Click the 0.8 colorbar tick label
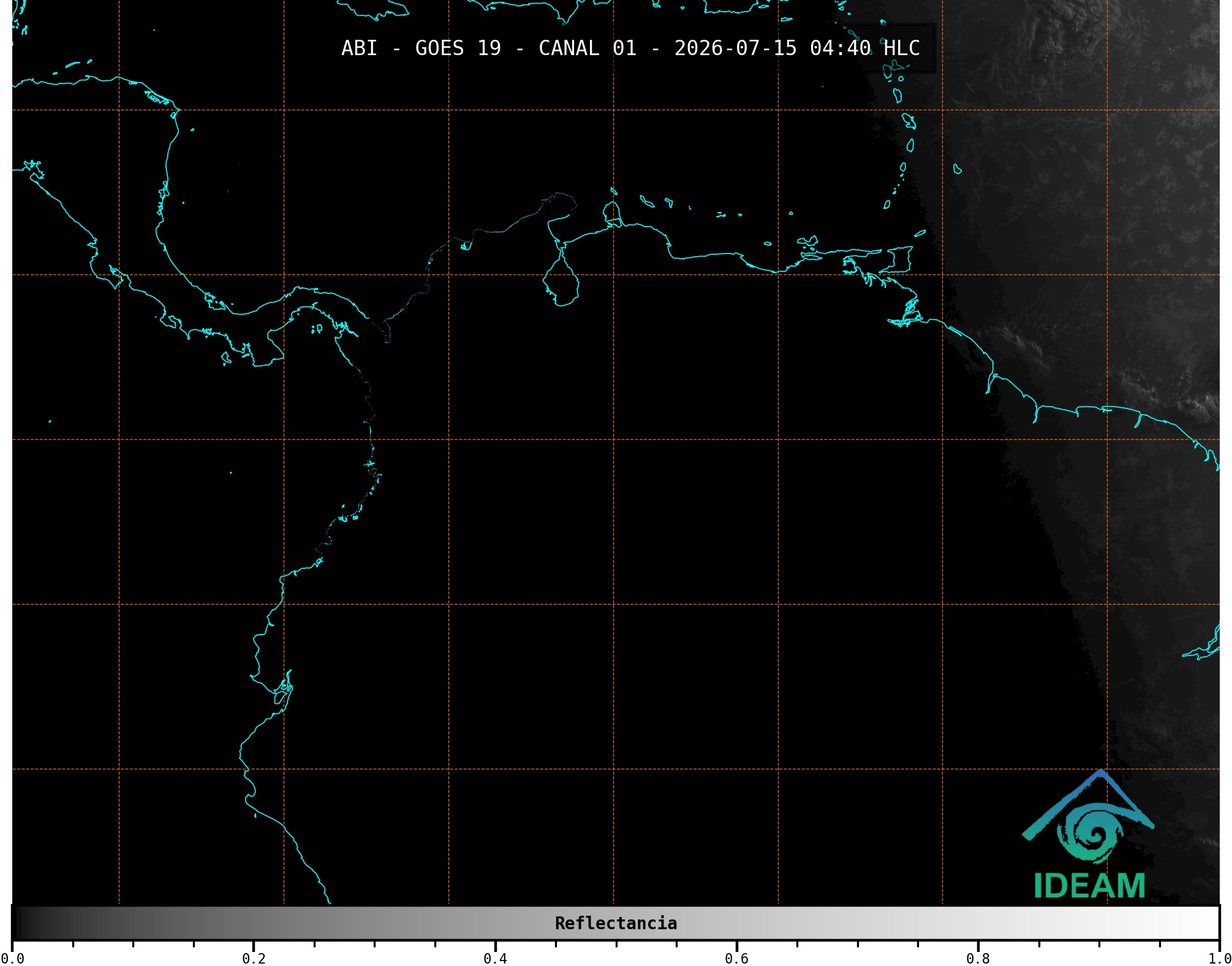The image size is (1232, 966). 978,959
